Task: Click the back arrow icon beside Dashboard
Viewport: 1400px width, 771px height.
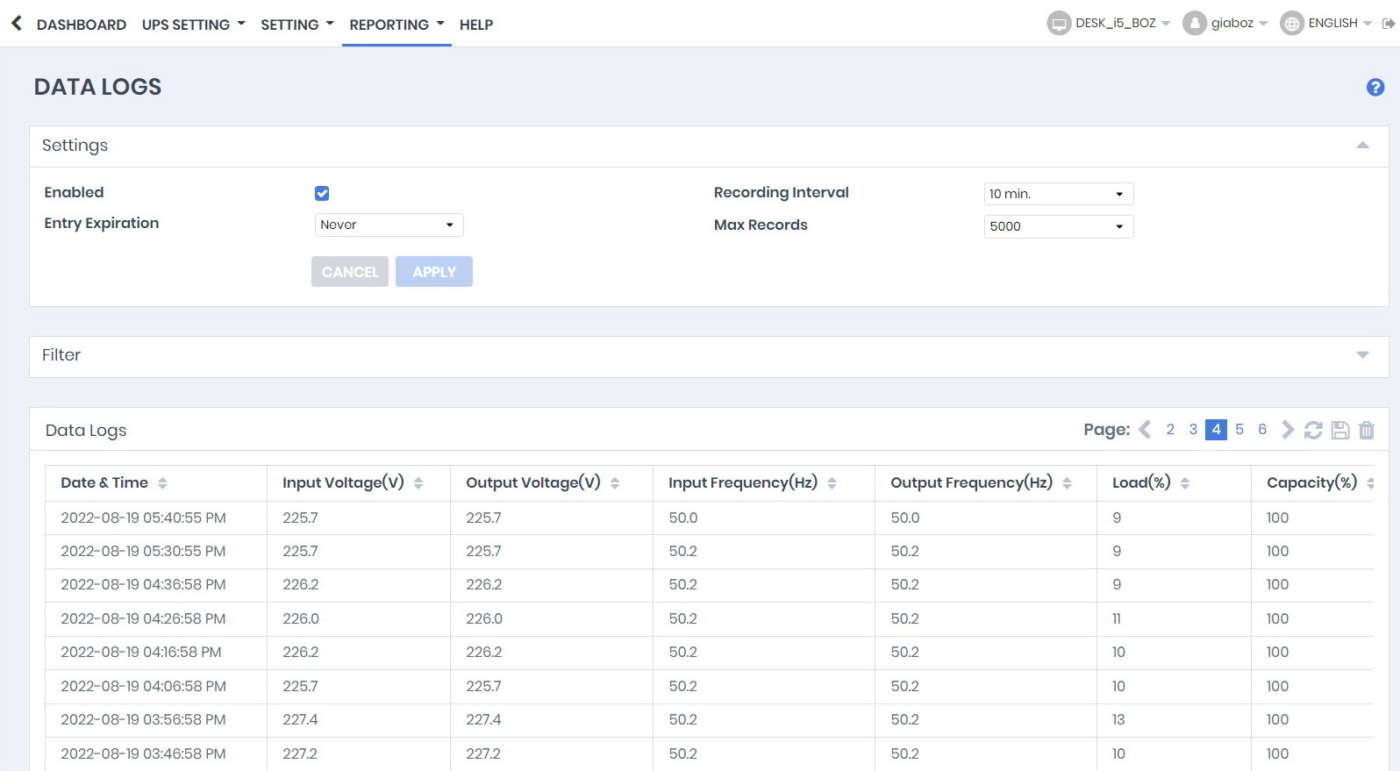Action: [x=16, y=23]
